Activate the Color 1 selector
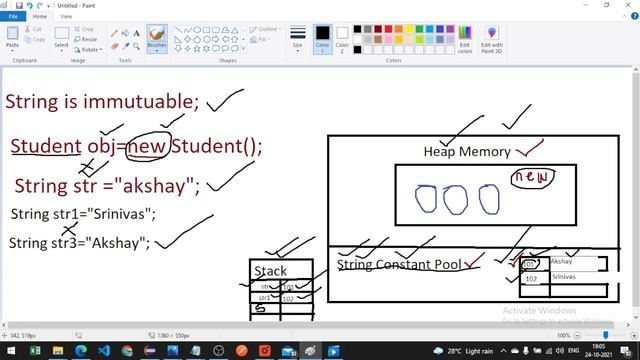The image size is (640, 360). [x=322, y=40]
